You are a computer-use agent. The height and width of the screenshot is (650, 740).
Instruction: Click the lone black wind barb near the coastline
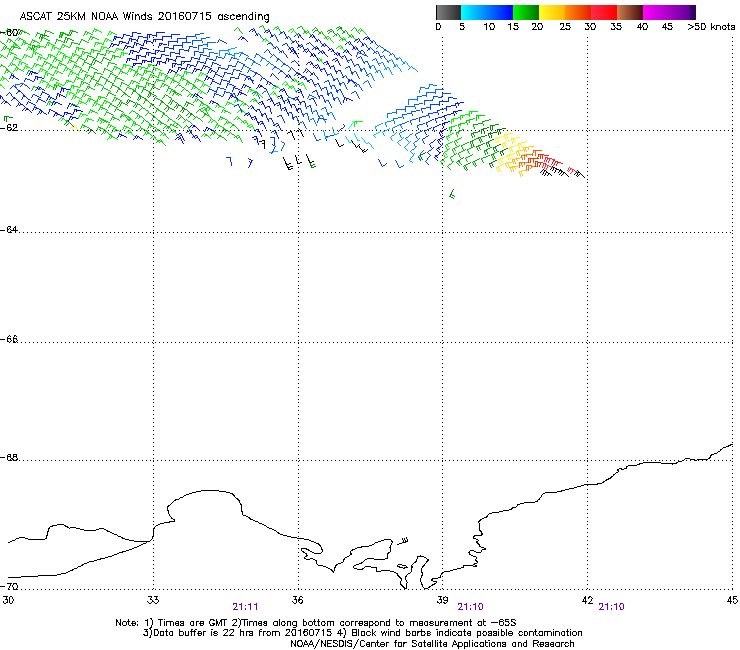point(403,541)
